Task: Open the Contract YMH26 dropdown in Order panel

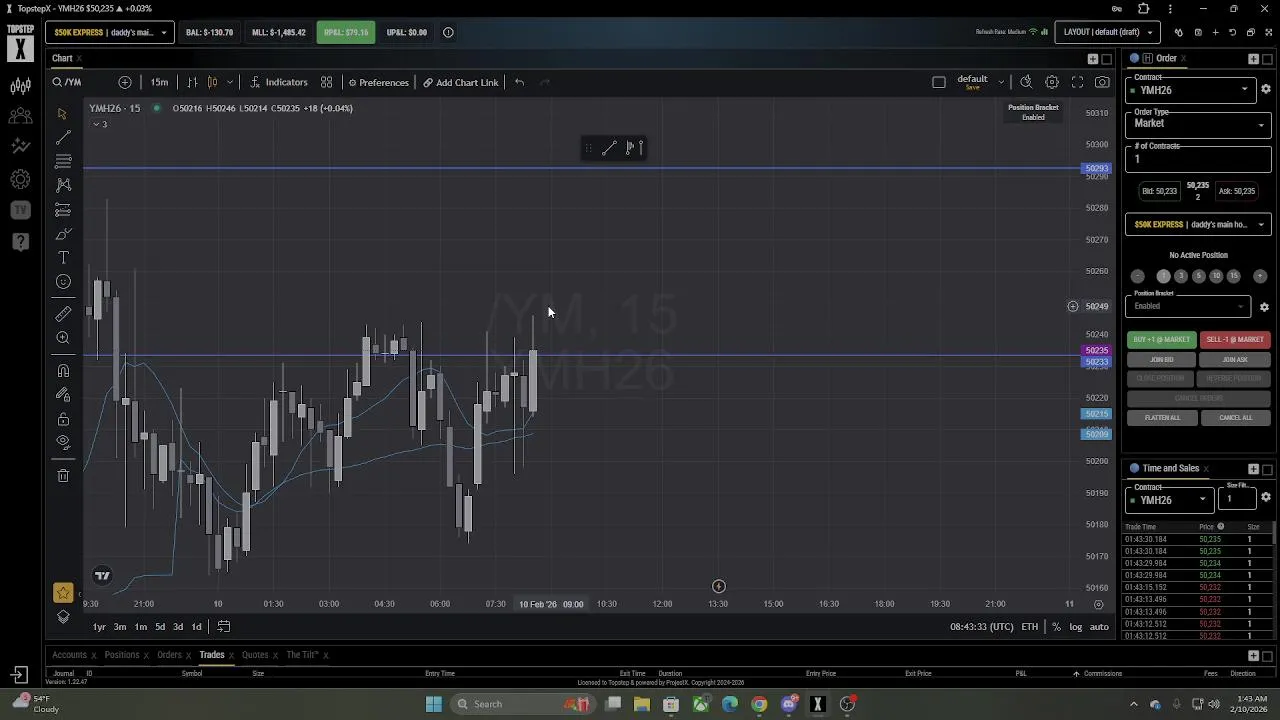Action: pyautogui.click(x=1190, y=90)
